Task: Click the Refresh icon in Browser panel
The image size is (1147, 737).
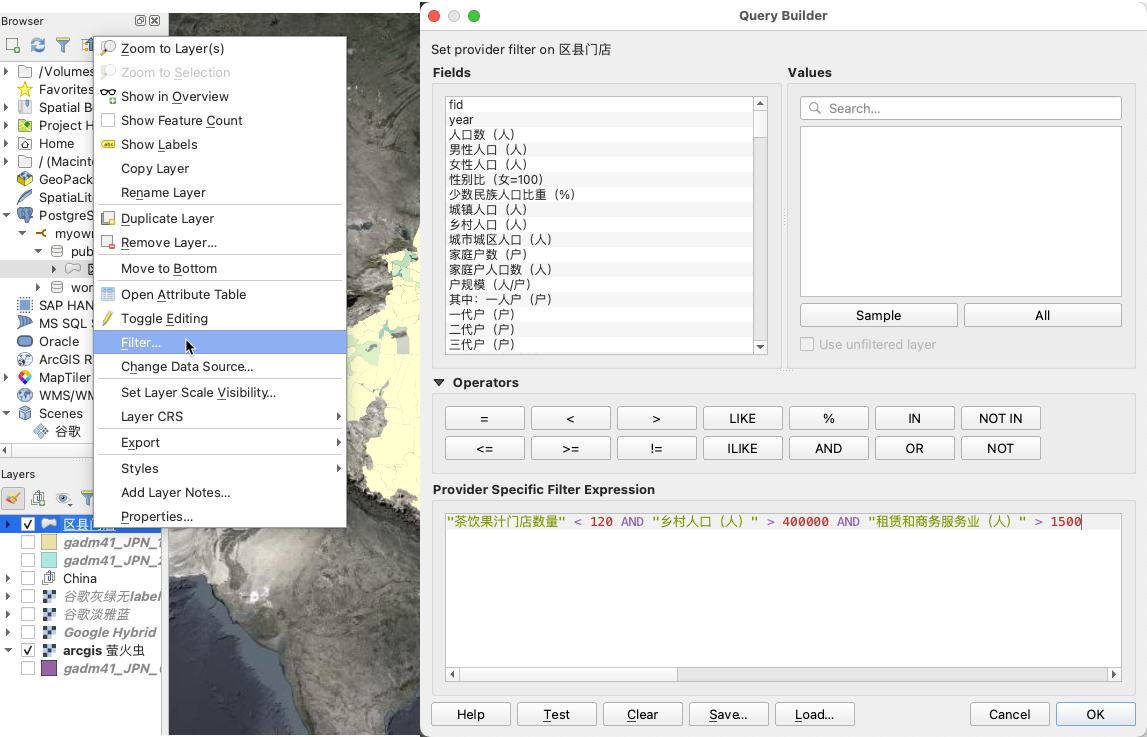Action: 38,45
